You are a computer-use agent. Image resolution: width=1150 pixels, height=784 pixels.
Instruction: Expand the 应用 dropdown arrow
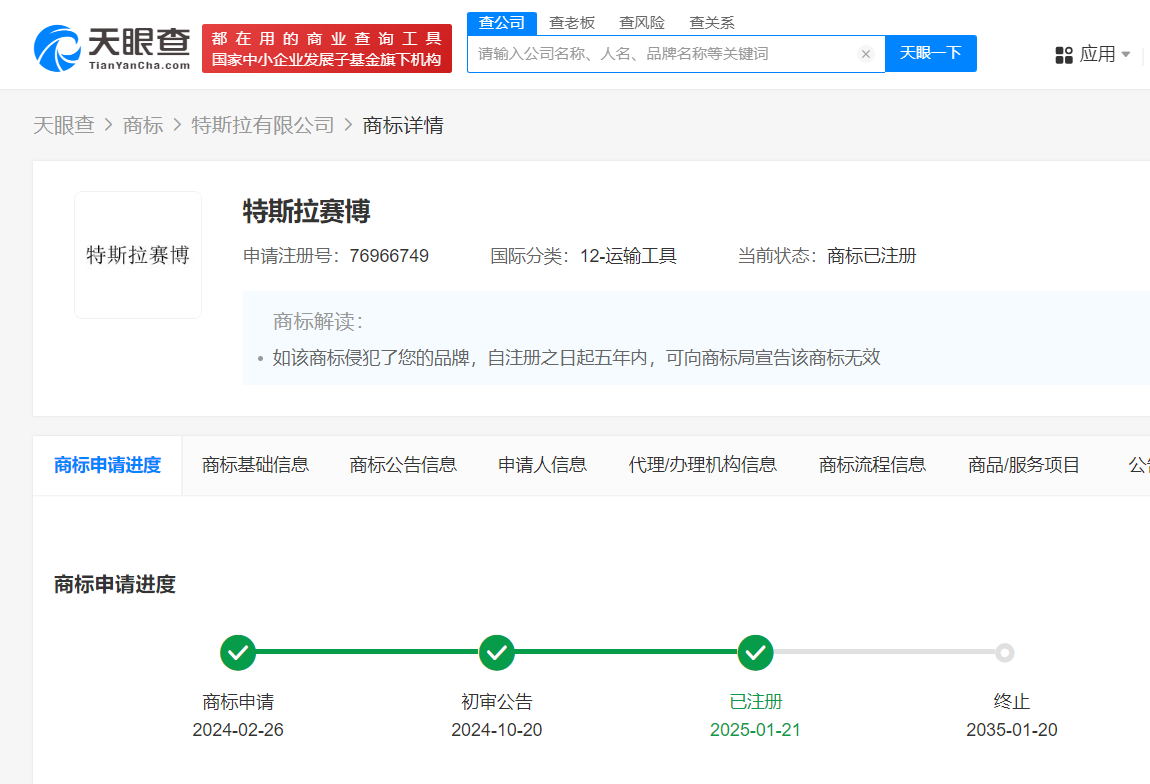pyautogui.click(x=1126, y=55)
